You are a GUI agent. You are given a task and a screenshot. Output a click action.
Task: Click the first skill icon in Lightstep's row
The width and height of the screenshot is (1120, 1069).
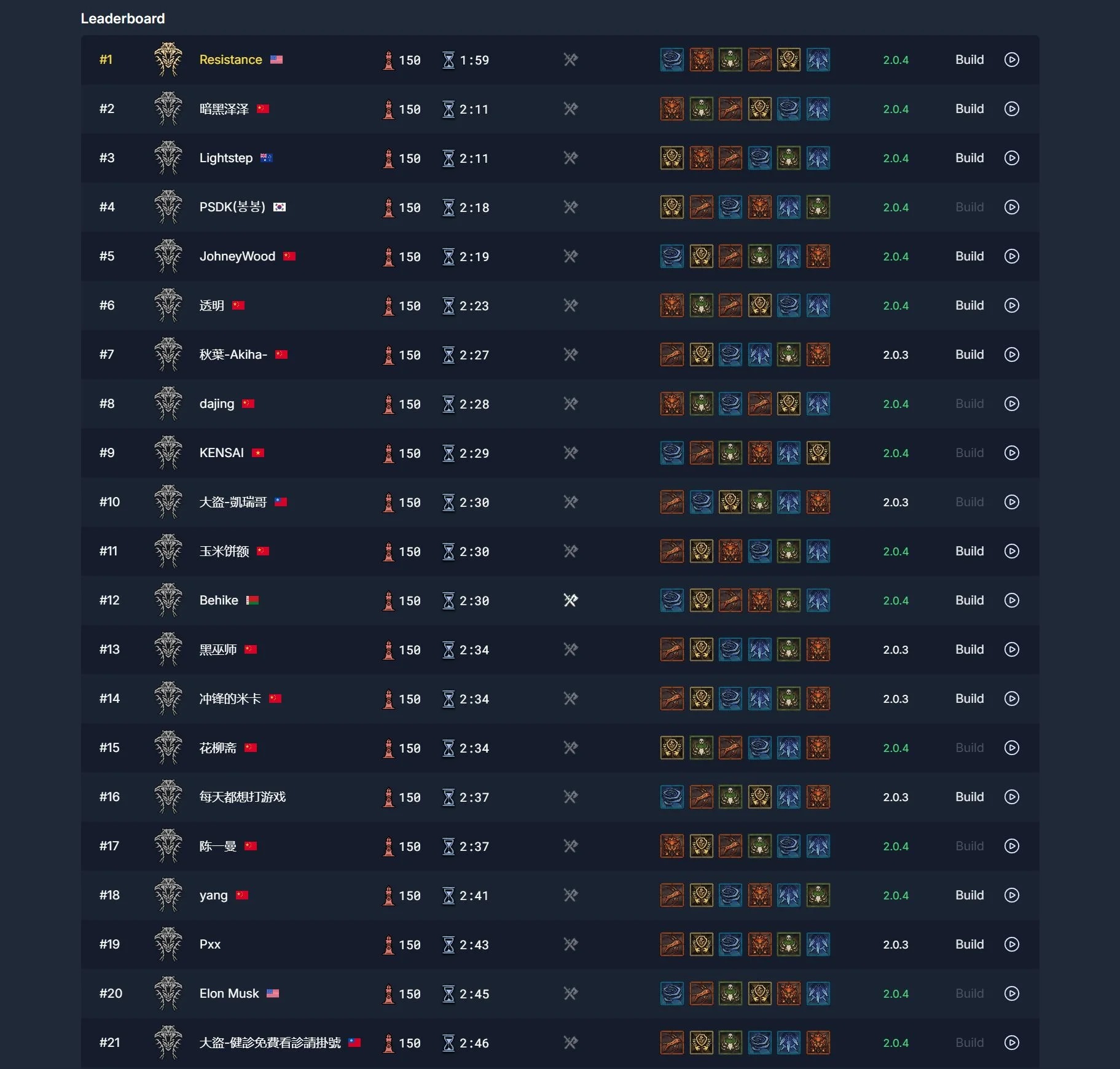[x=672, y=158]
